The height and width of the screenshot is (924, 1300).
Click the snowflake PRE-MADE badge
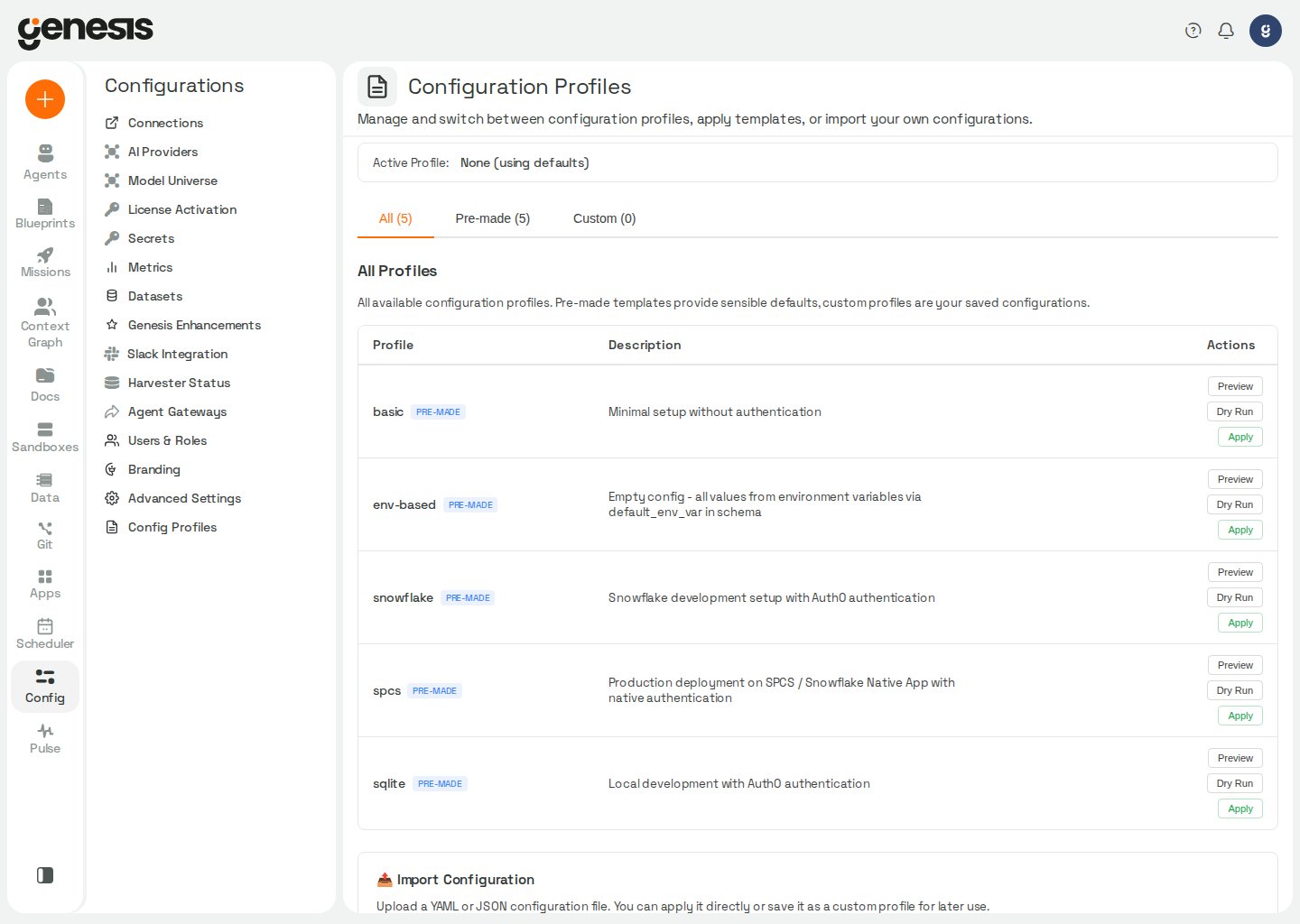pyautogui.click(x=468, y=597)
